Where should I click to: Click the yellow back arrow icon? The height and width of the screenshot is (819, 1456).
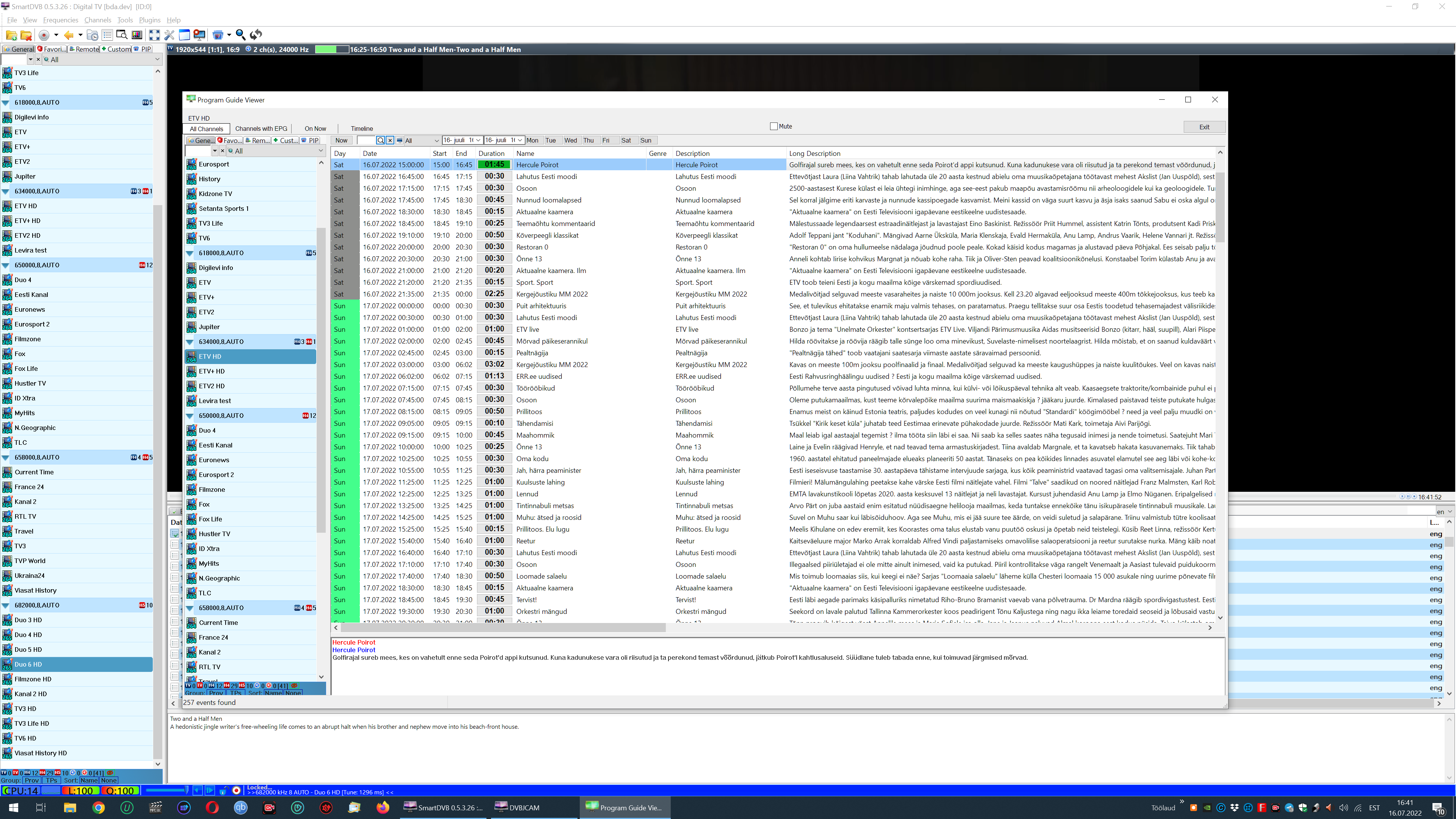click(68, 35)
